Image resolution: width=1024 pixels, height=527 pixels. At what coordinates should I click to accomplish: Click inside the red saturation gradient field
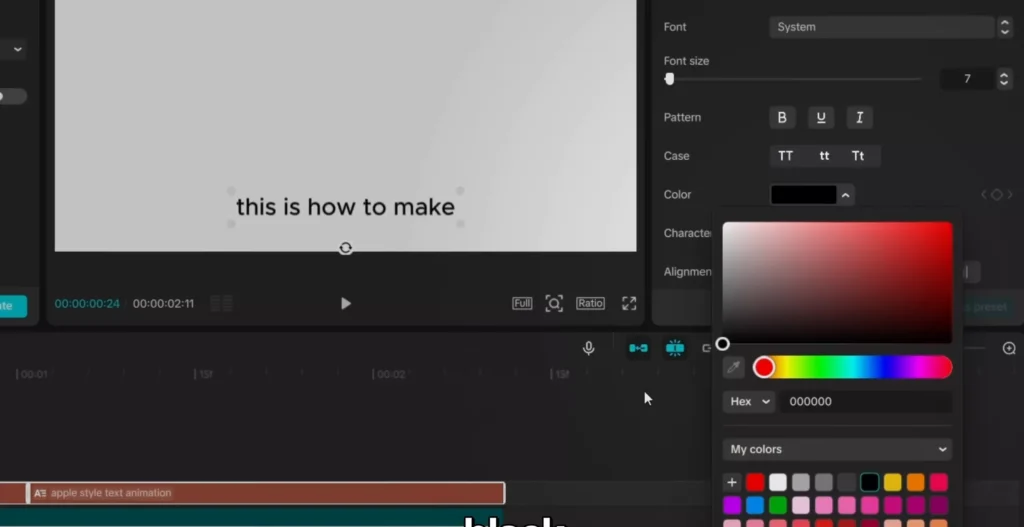[x=837, y=282]
